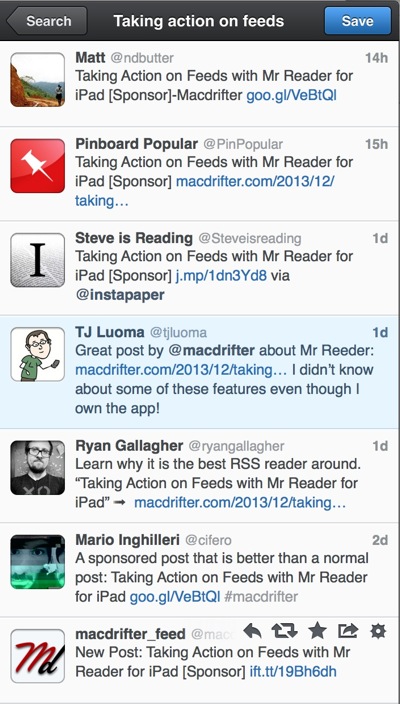Viewport: 400px width, 704px height.
Task: Open Steve is Reading's avatar icon
Action: [x=38, y=260]
